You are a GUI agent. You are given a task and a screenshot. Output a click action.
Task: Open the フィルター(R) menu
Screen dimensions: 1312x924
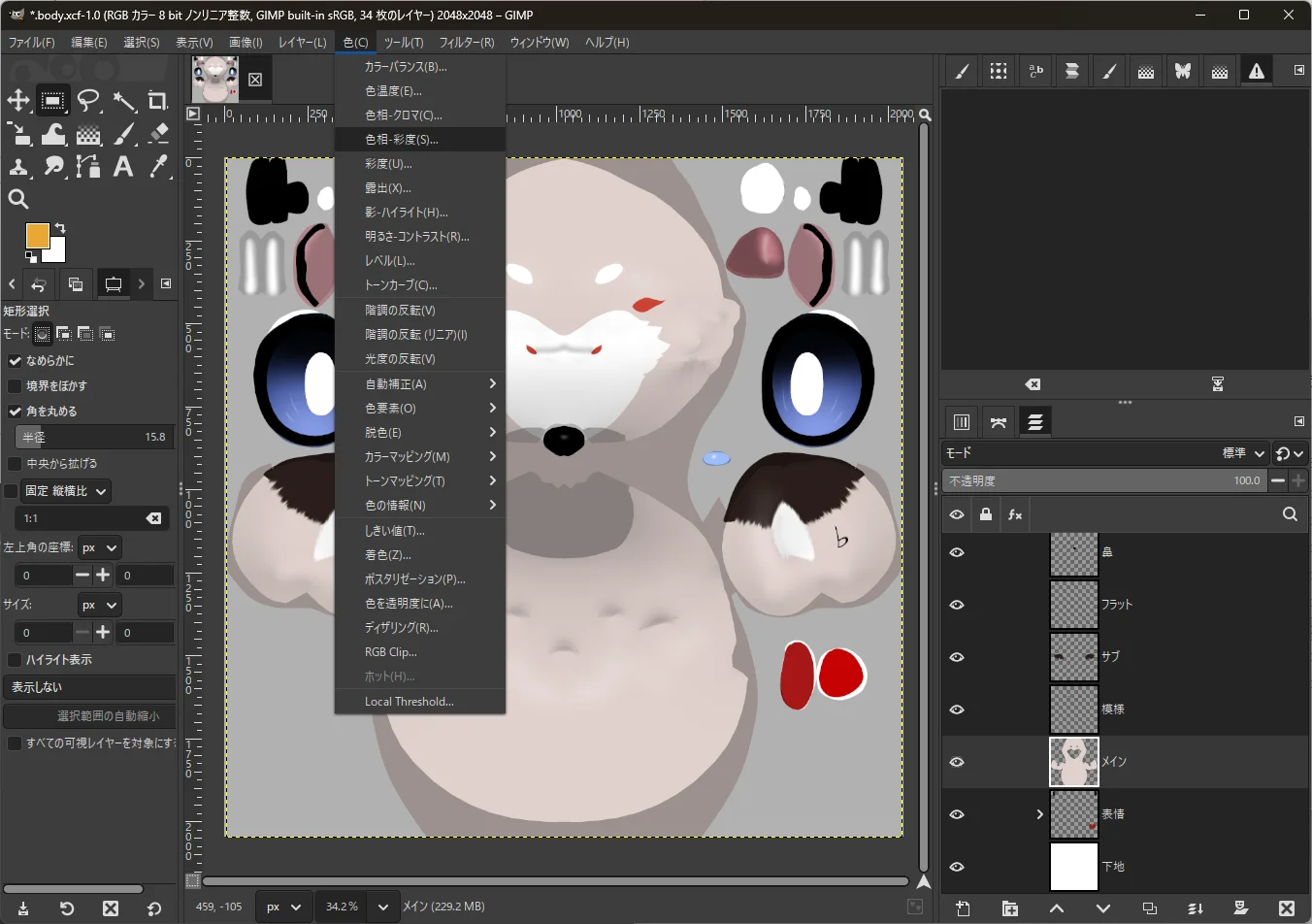click(x=467, y=43)
